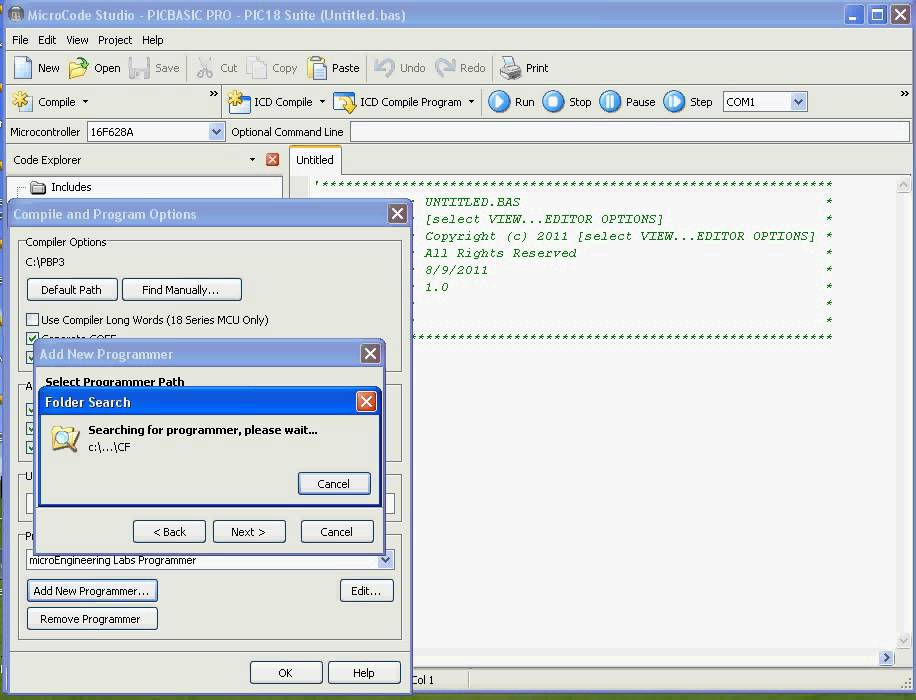Close the Folder Search dialog
This screenshot has width=916, height=700.
coord(366,401)
